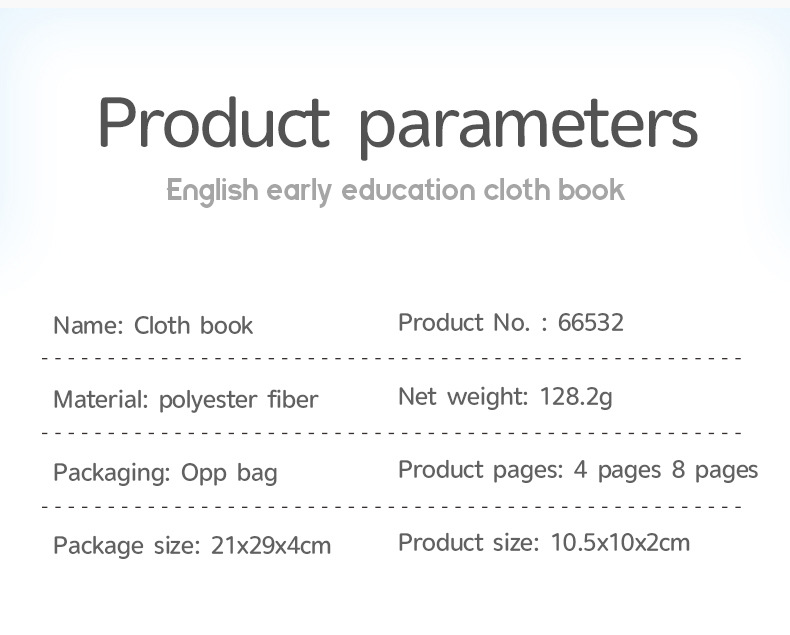Click the "English early education cloth book" subtitle
The height and width of the screenshot is (635, 790).
point(395,190)
